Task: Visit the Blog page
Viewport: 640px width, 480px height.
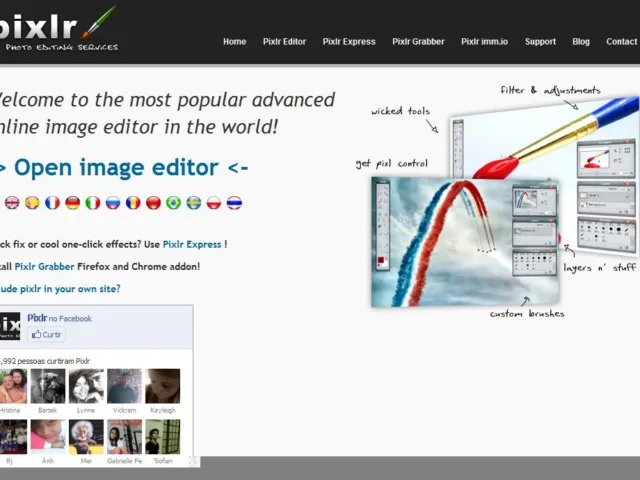Action: 581,42
